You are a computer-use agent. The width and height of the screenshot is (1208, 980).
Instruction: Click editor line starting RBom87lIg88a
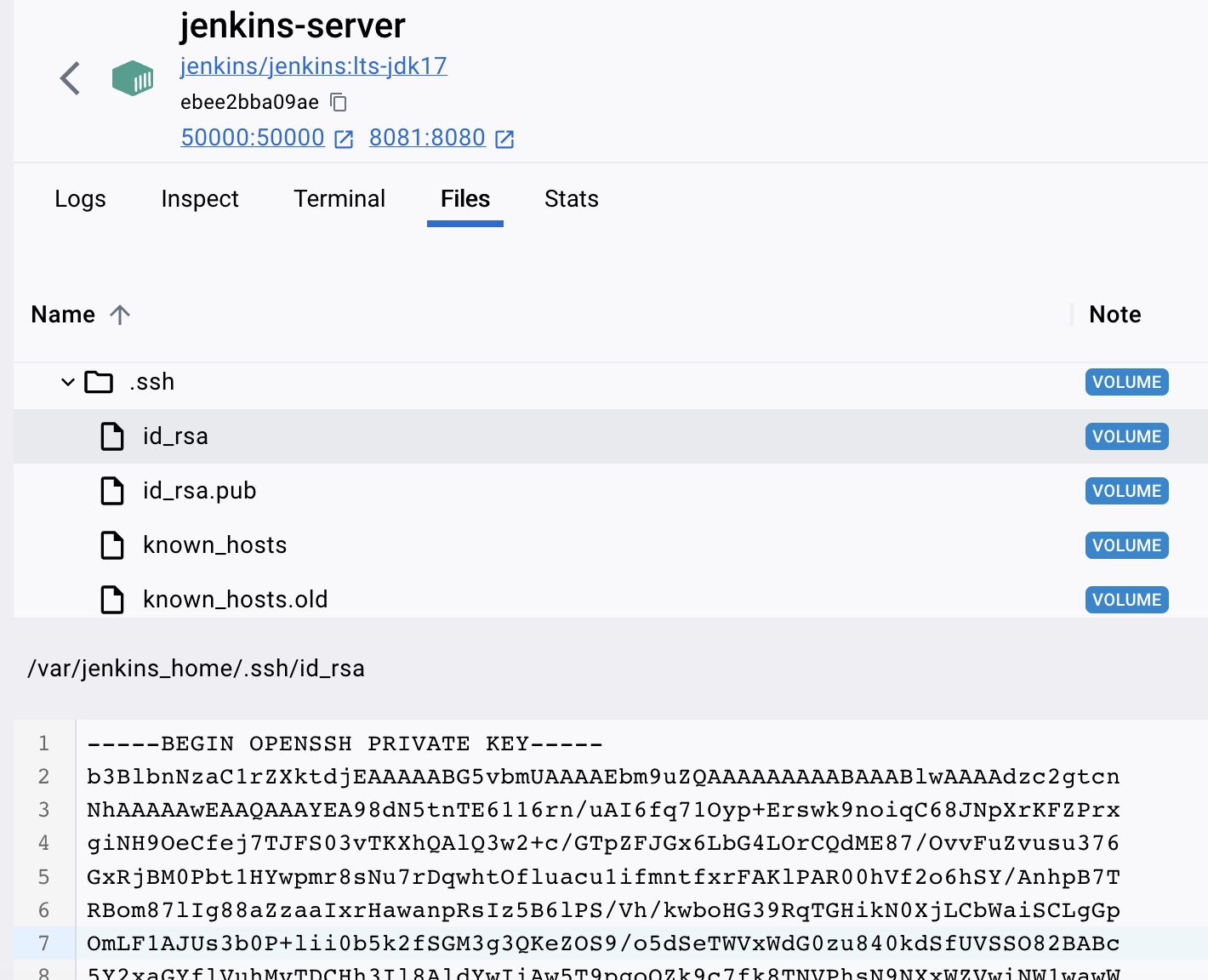click(603, 910)
